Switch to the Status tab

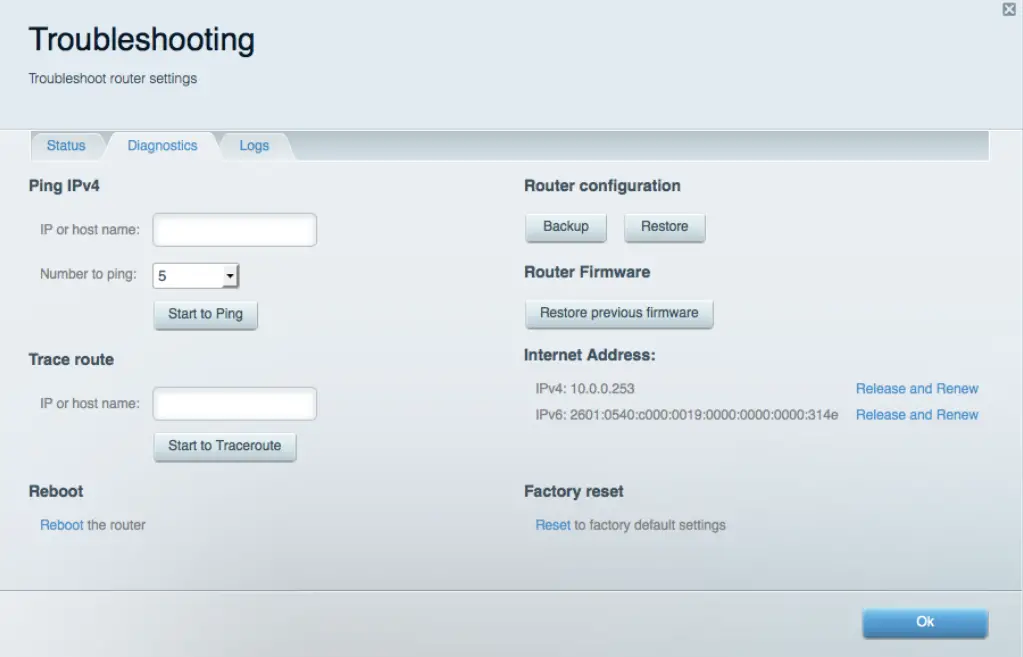66,145
